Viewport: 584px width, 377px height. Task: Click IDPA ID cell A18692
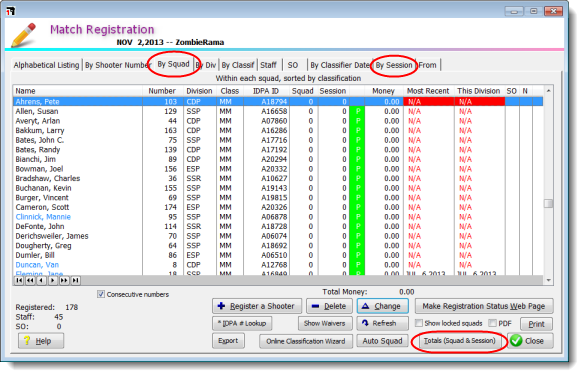(274, 246)
